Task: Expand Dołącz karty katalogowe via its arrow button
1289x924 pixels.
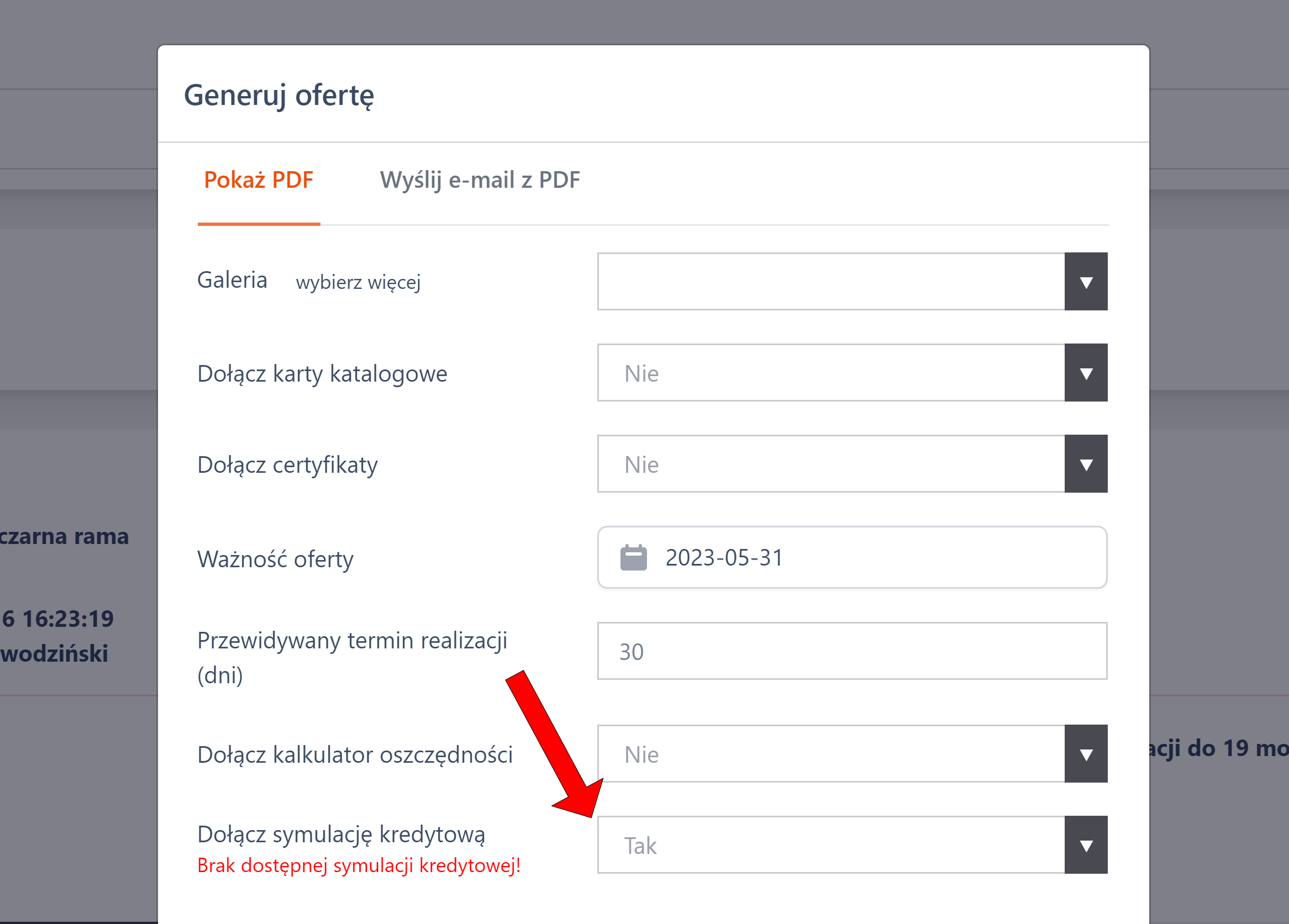Action: (1086, 373)
